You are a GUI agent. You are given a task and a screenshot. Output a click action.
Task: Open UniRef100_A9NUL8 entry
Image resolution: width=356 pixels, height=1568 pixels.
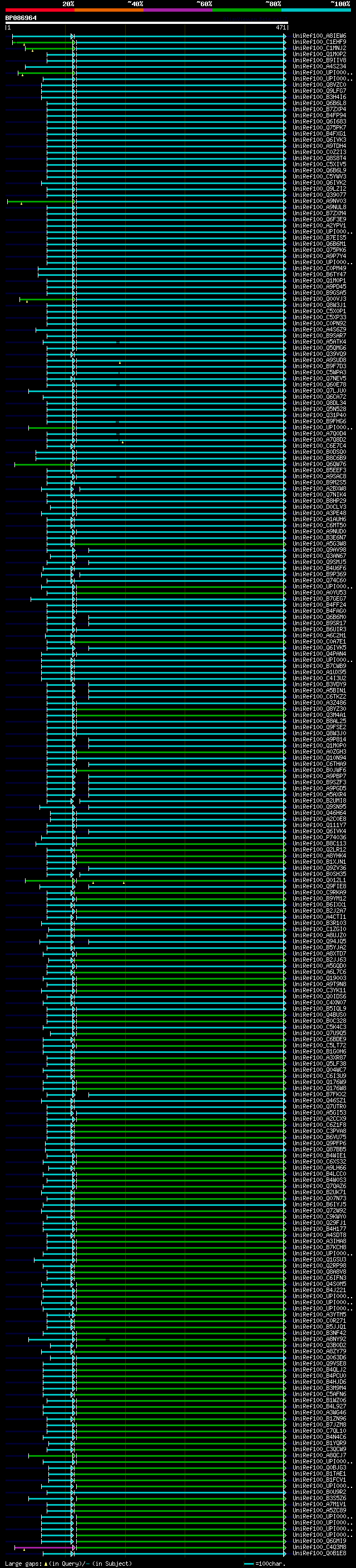point(319,207)
